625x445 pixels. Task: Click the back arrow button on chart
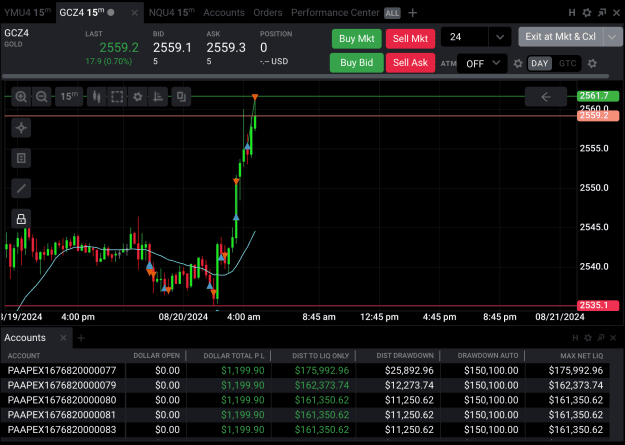pyautogui.click(x=546, y=97)
